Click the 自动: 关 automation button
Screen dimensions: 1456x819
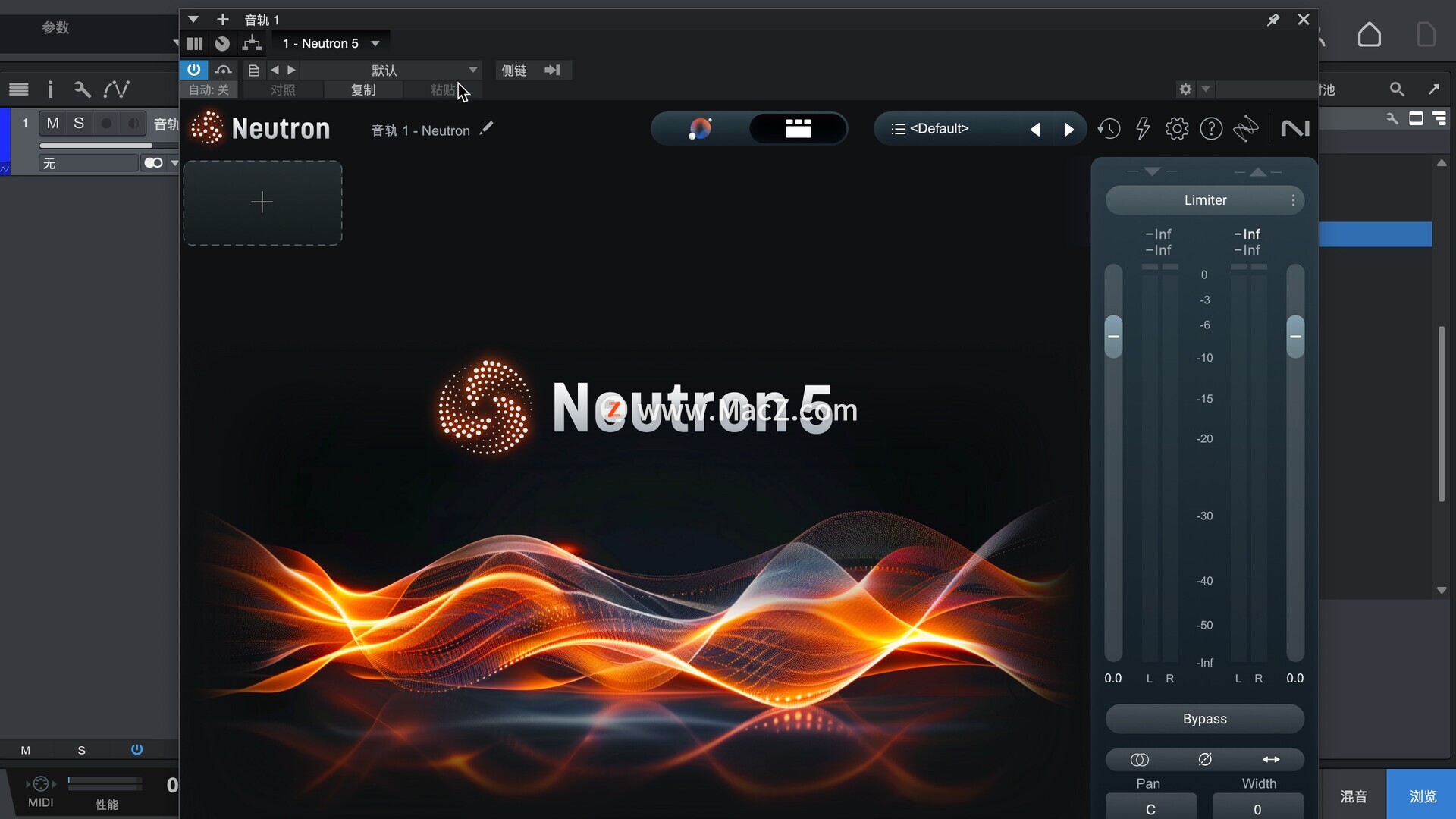coord(209,89)
